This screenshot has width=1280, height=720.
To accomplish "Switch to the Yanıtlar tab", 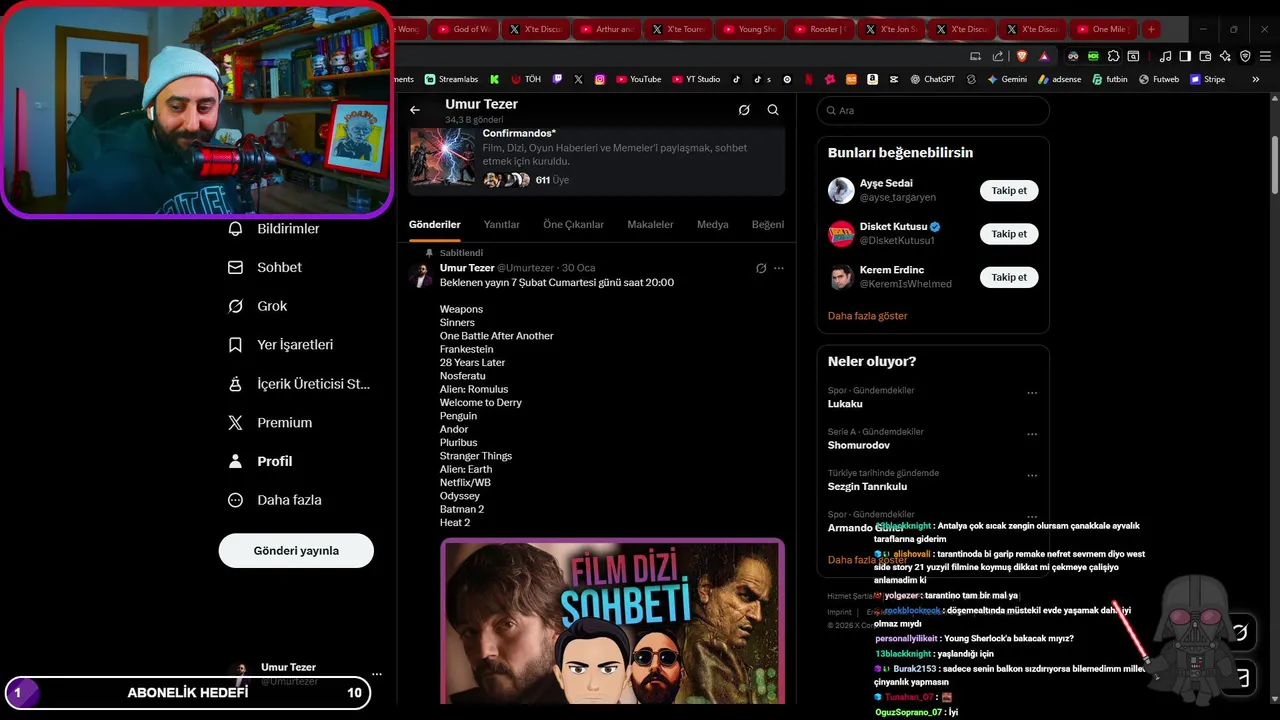I will [502, 225].
